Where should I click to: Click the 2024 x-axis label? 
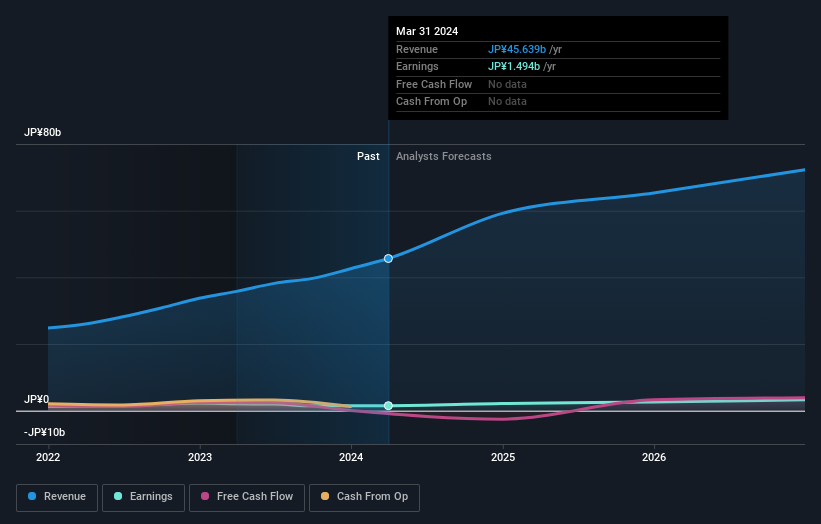351,457
